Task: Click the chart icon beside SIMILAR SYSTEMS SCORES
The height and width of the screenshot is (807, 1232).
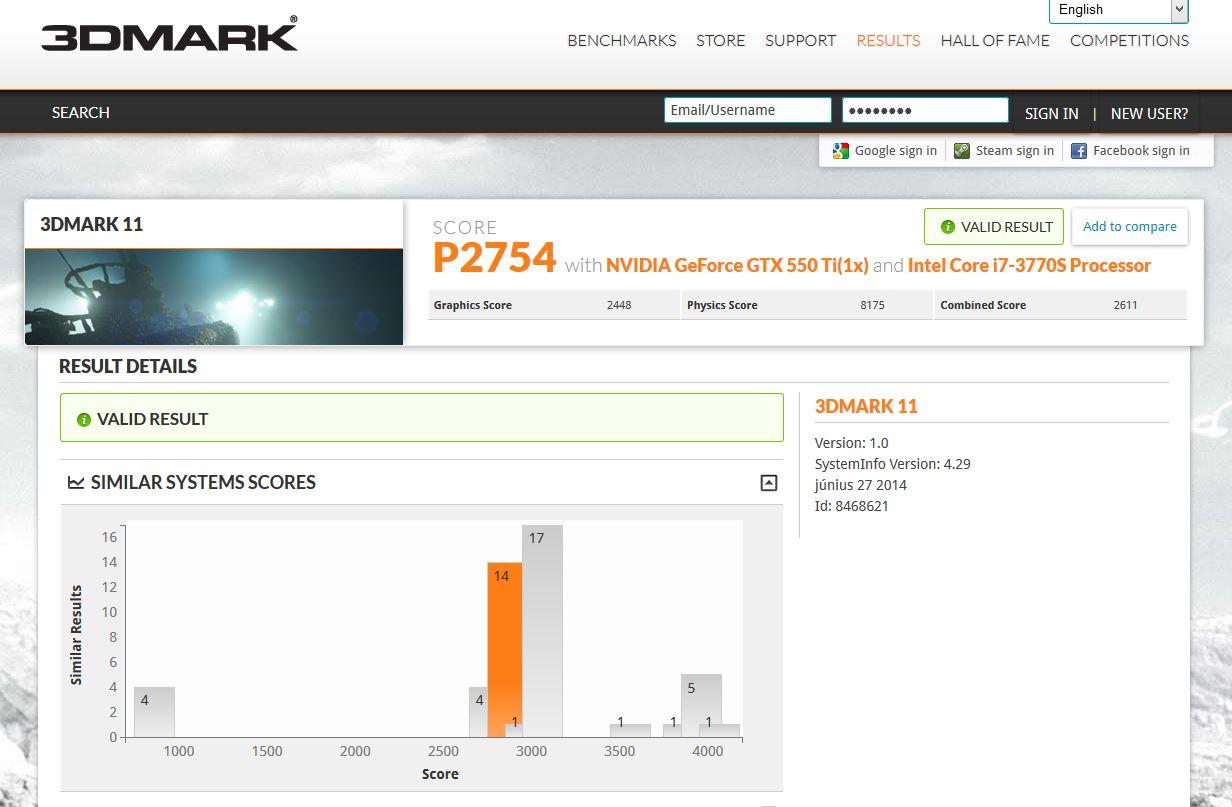Action: coord(76,483)
